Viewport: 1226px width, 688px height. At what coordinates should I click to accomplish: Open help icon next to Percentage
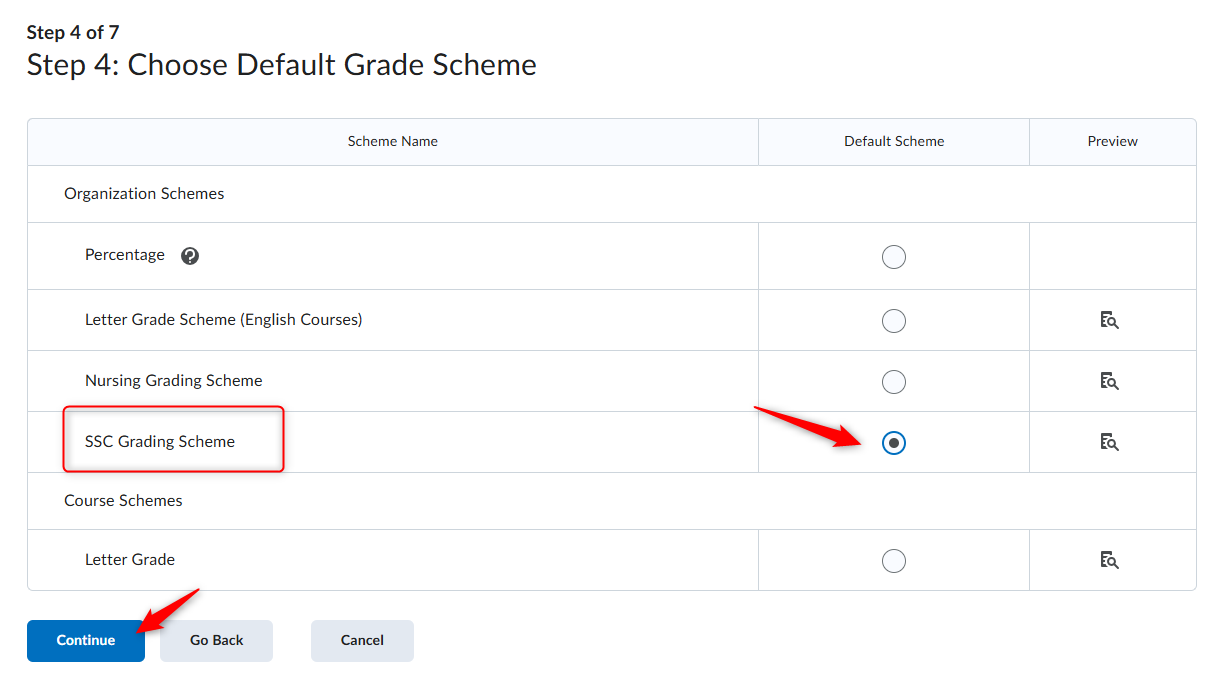190,256
